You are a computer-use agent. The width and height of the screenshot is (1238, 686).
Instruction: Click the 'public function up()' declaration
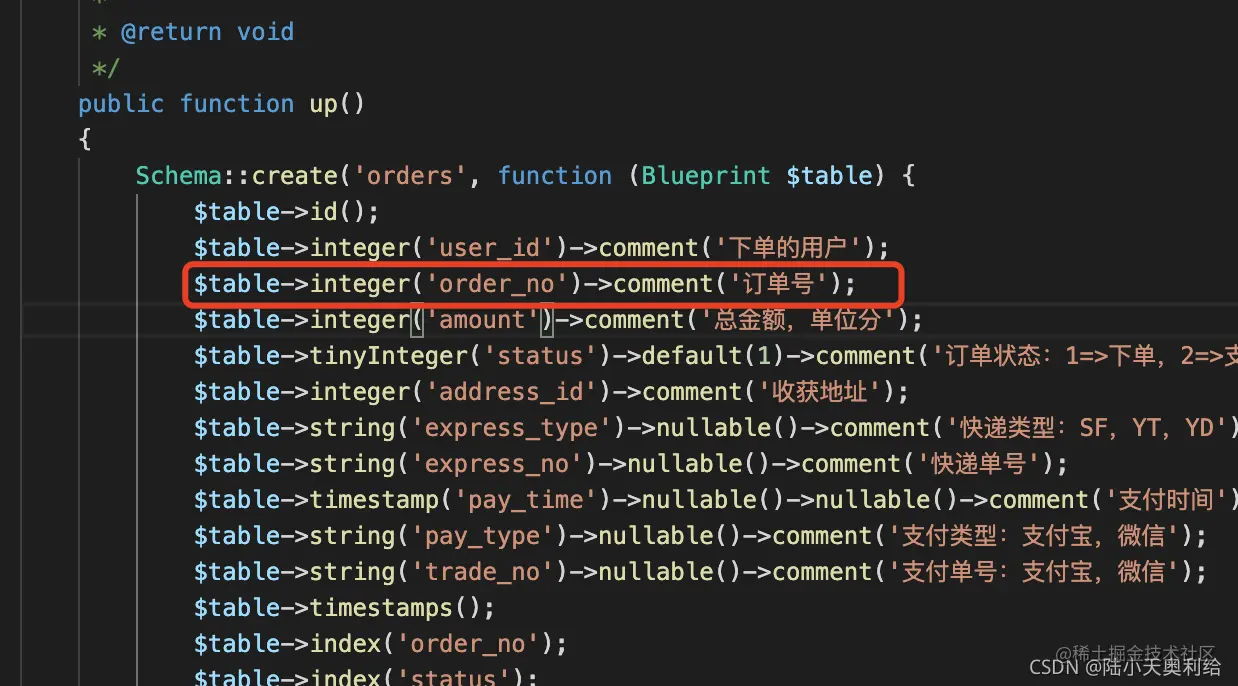click(222, 104)
